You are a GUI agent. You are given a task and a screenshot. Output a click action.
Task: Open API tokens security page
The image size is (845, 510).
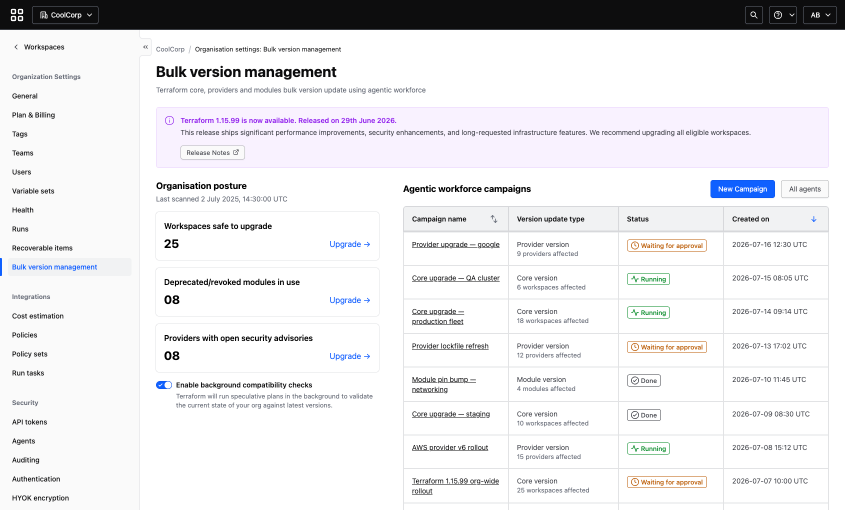coord(30,422)
